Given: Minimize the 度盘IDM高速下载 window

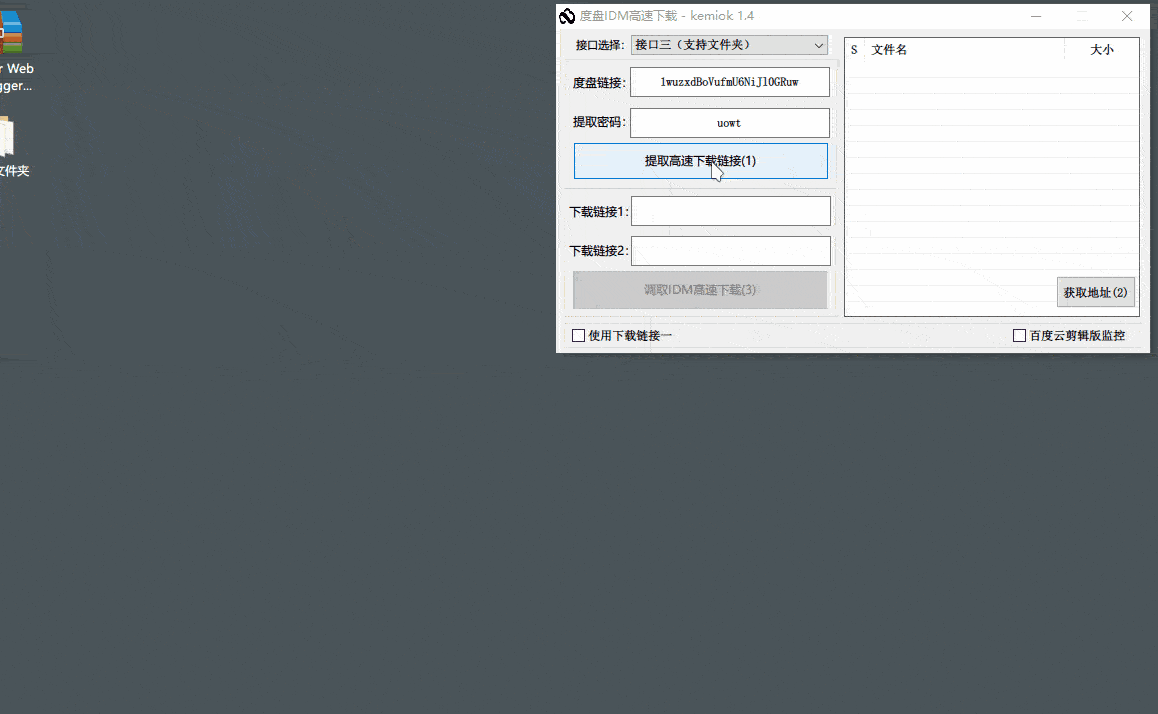Looking at the screenshot, I should (x=1036, y=16).
